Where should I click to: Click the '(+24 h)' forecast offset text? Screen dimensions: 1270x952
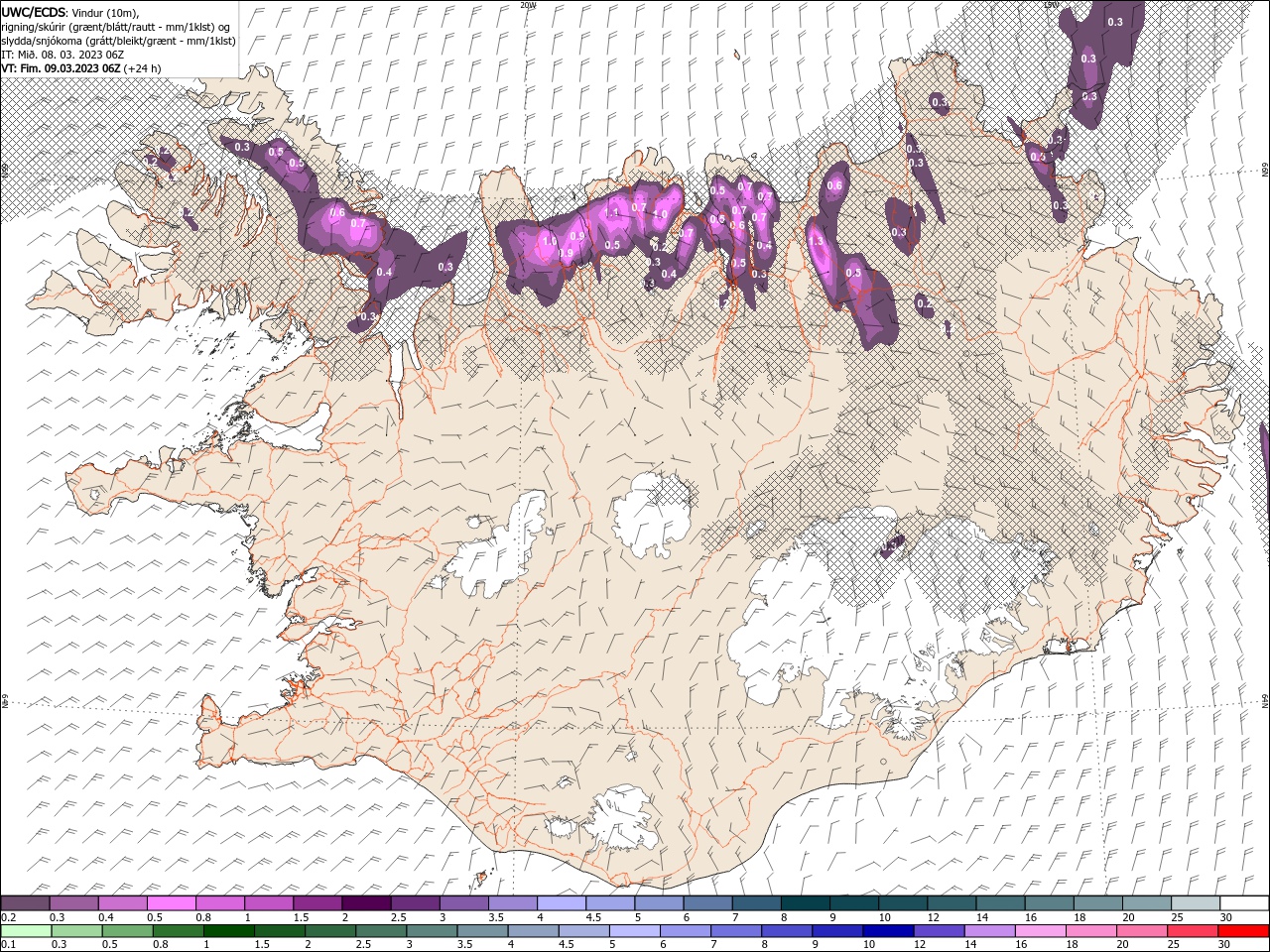click(143, 68)
